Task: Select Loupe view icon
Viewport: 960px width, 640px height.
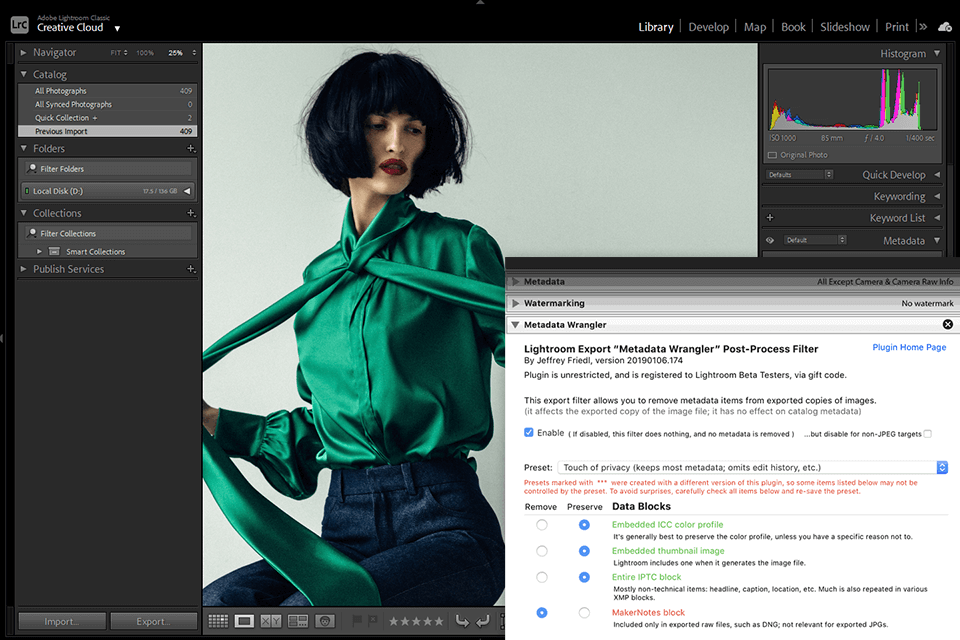Action: (244, 621)
